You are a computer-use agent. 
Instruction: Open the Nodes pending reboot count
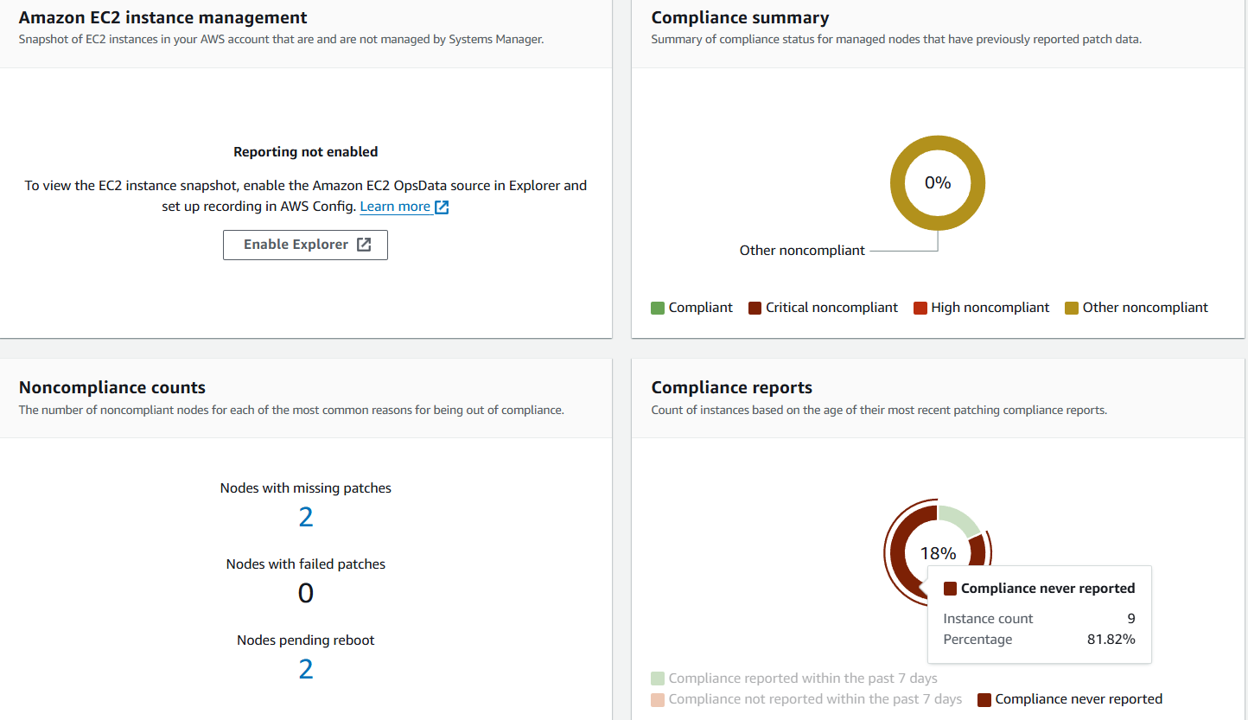(306, 669)
